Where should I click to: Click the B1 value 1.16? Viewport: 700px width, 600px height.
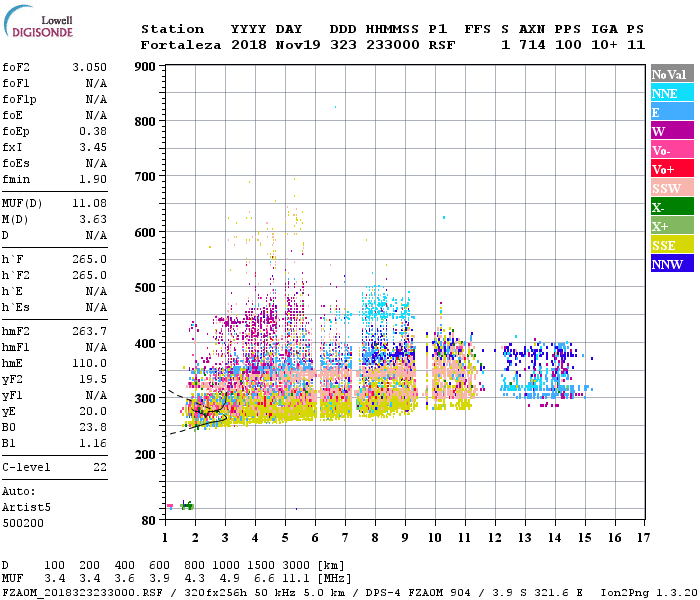[x=93, y=443]
